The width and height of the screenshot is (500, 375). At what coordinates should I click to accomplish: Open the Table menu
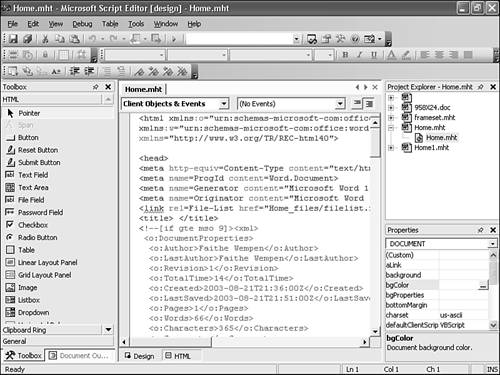point(110,24)
